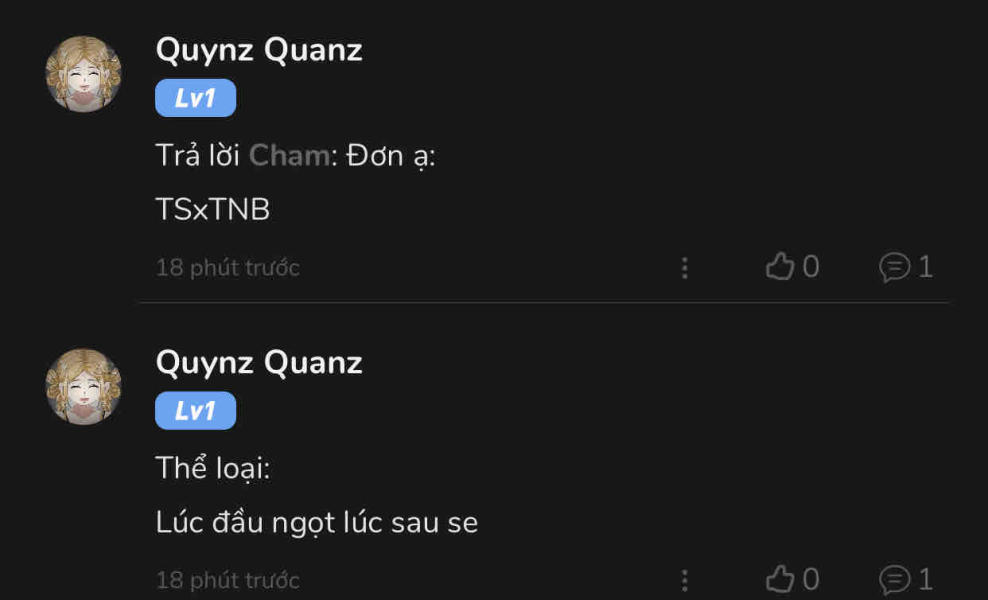Viewport: 988px width, 600px height.
Task: Like the first comment with thumbs-up icon
Action: coord(779,267)
